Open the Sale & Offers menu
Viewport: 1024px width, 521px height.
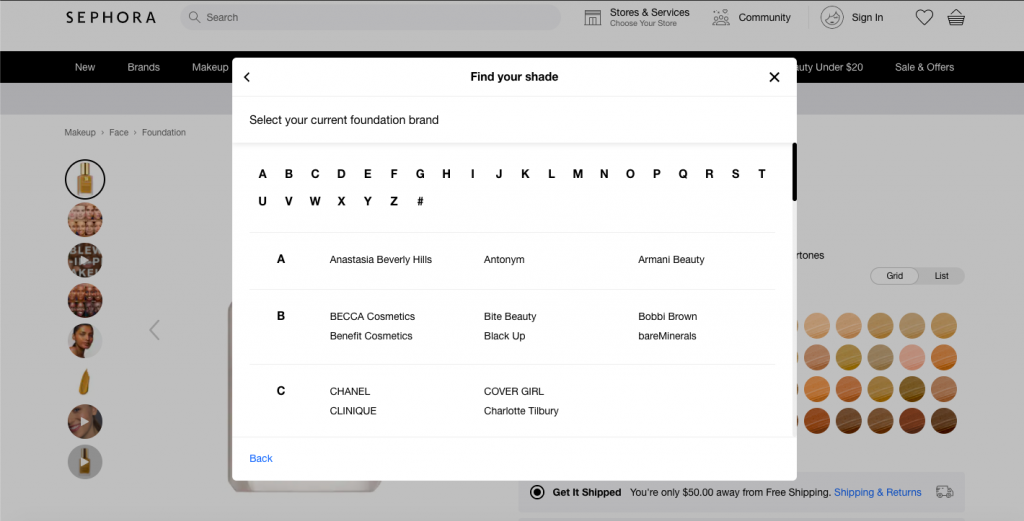(x=924, y=67)
